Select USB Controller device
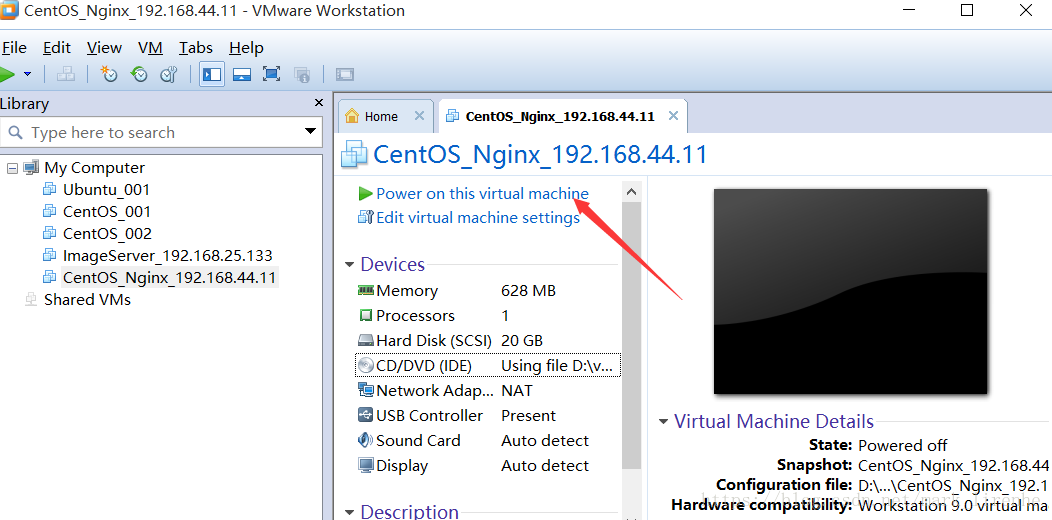The height and width of the screenshot is (520, 1052). pos(488,416)
